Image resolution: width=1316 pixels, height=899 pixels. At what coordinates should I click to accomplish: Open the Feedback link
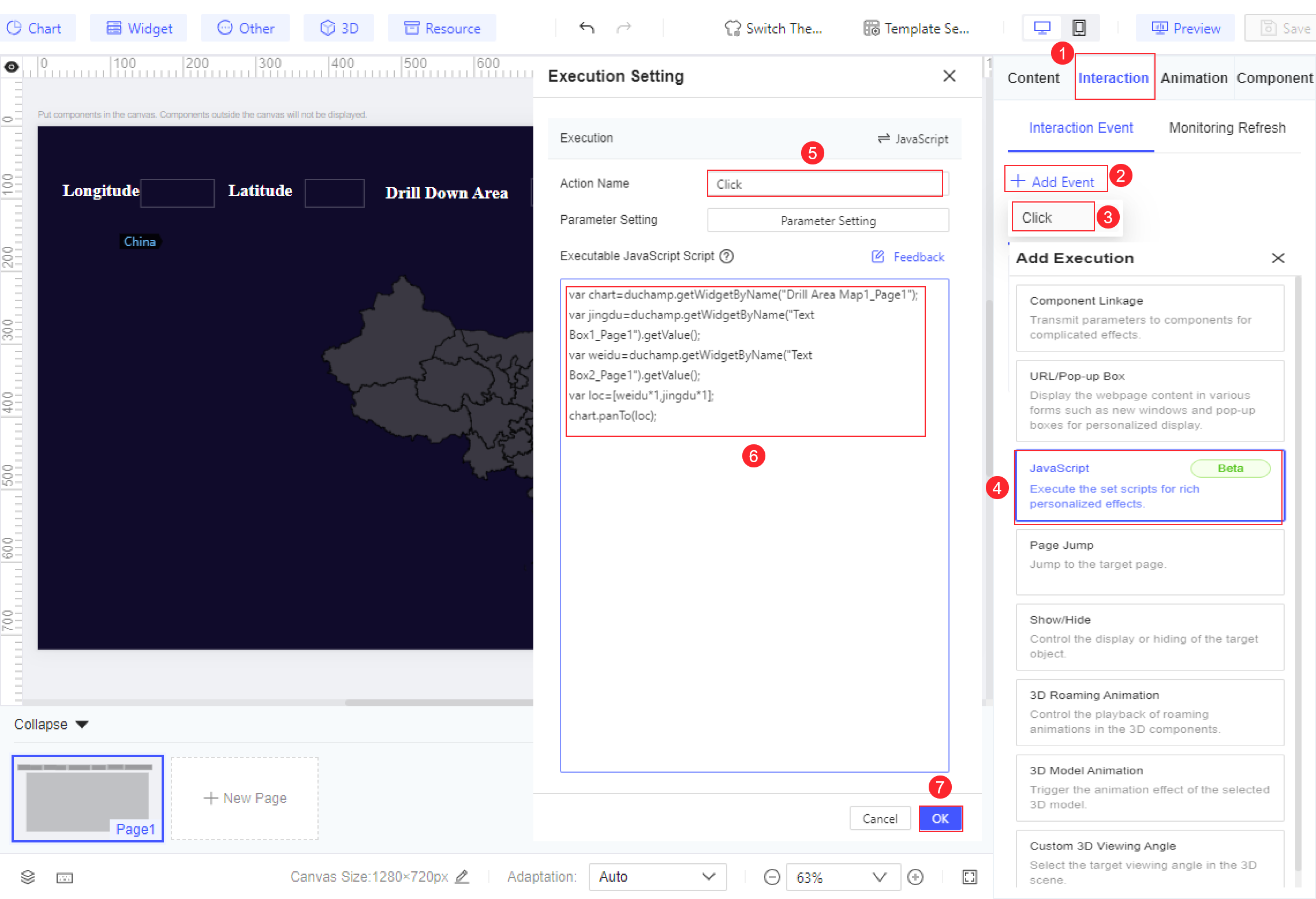click(909, 257)
